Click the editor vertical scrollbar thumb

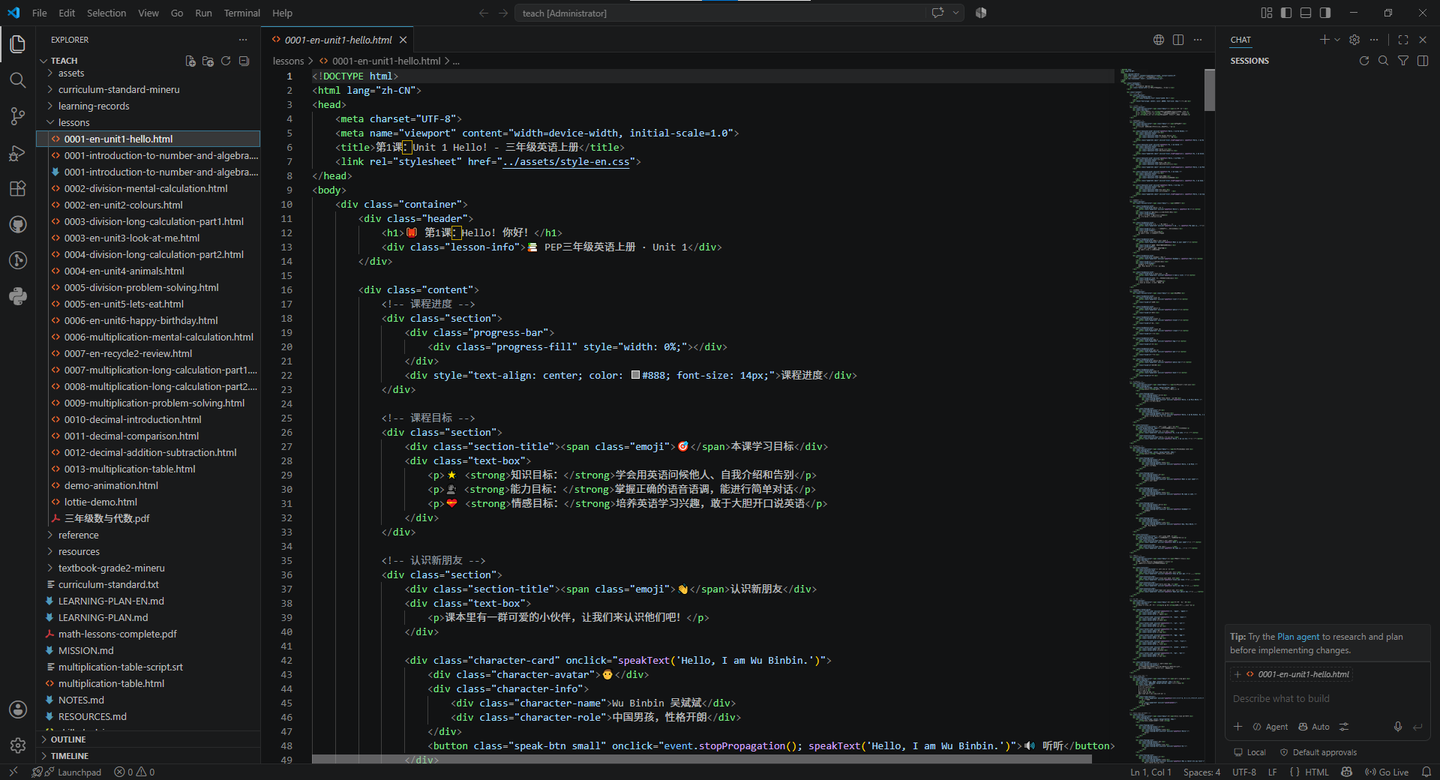coord(1209,90)
